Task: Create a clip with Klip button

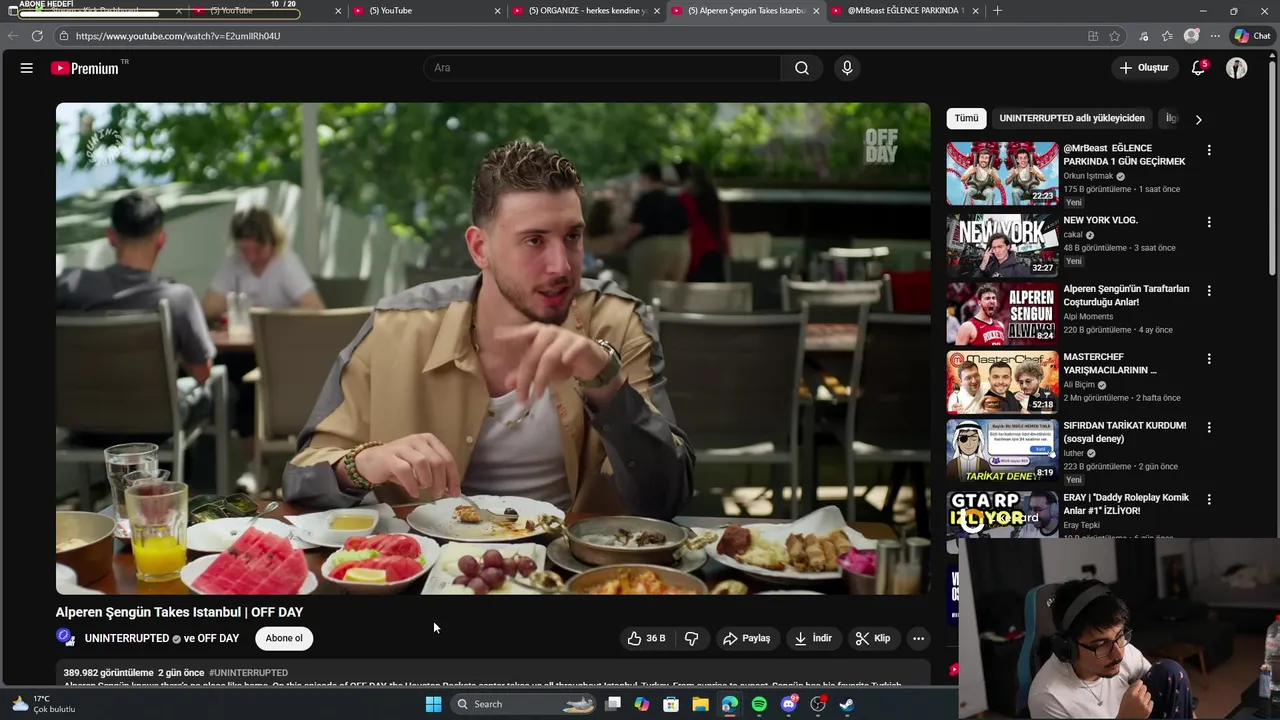Action: point(873,638)
